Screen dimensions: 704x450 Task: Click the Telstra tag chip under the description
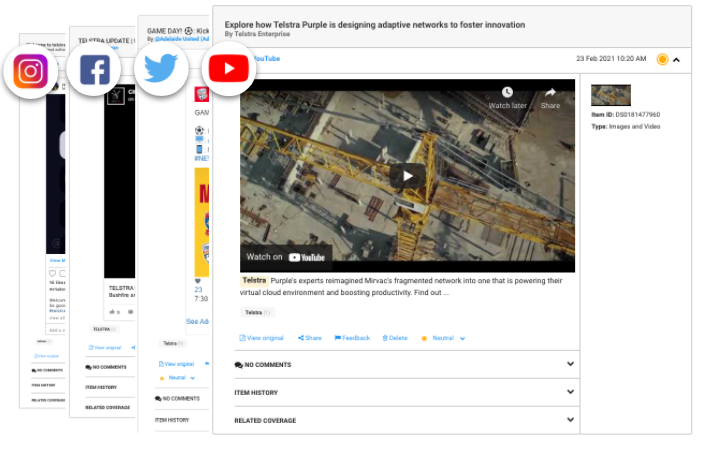pyautogui.click(x=257, y=312)
